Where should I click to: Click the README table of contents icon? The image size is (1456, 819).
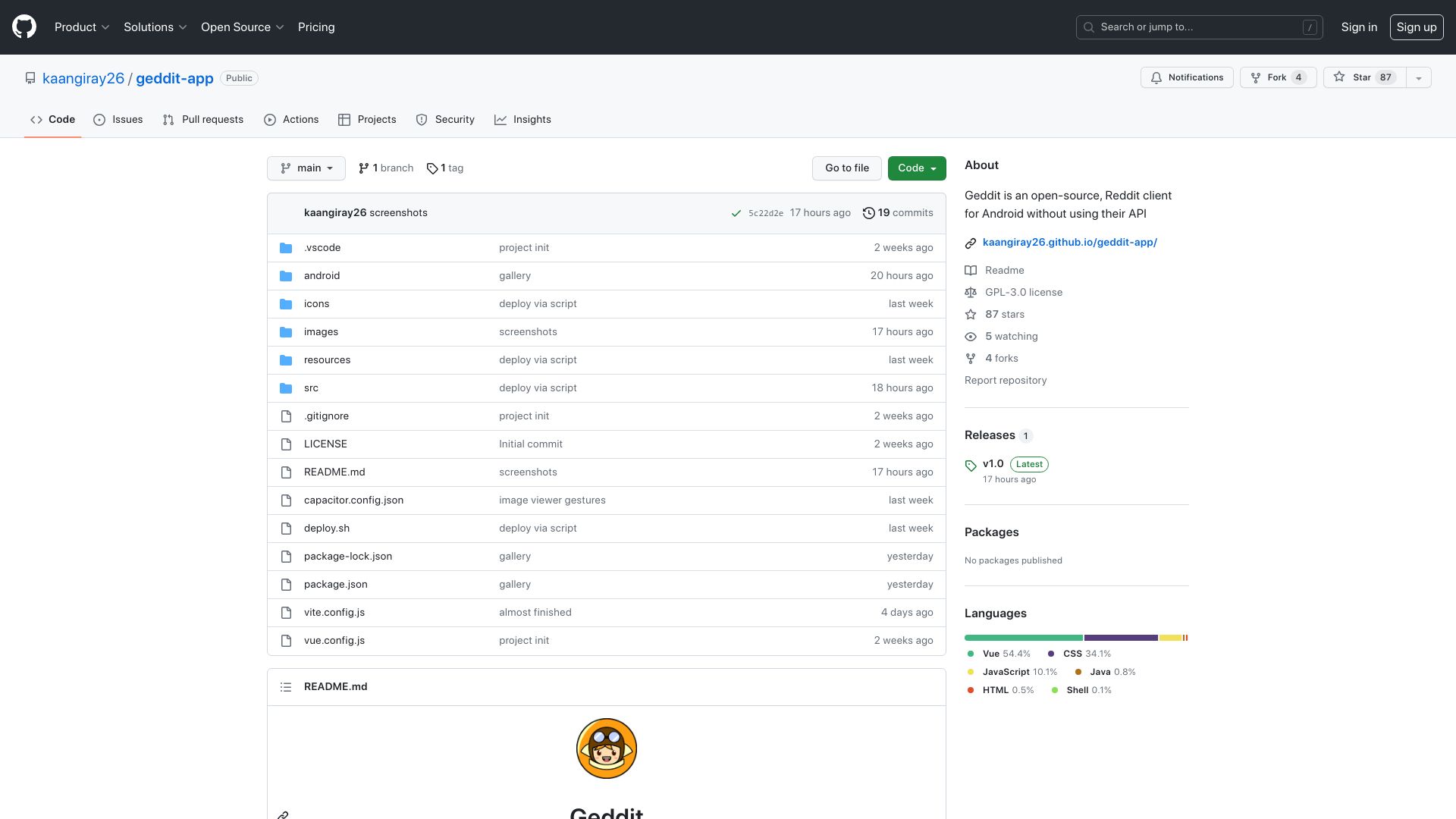(x=286, y=687)
